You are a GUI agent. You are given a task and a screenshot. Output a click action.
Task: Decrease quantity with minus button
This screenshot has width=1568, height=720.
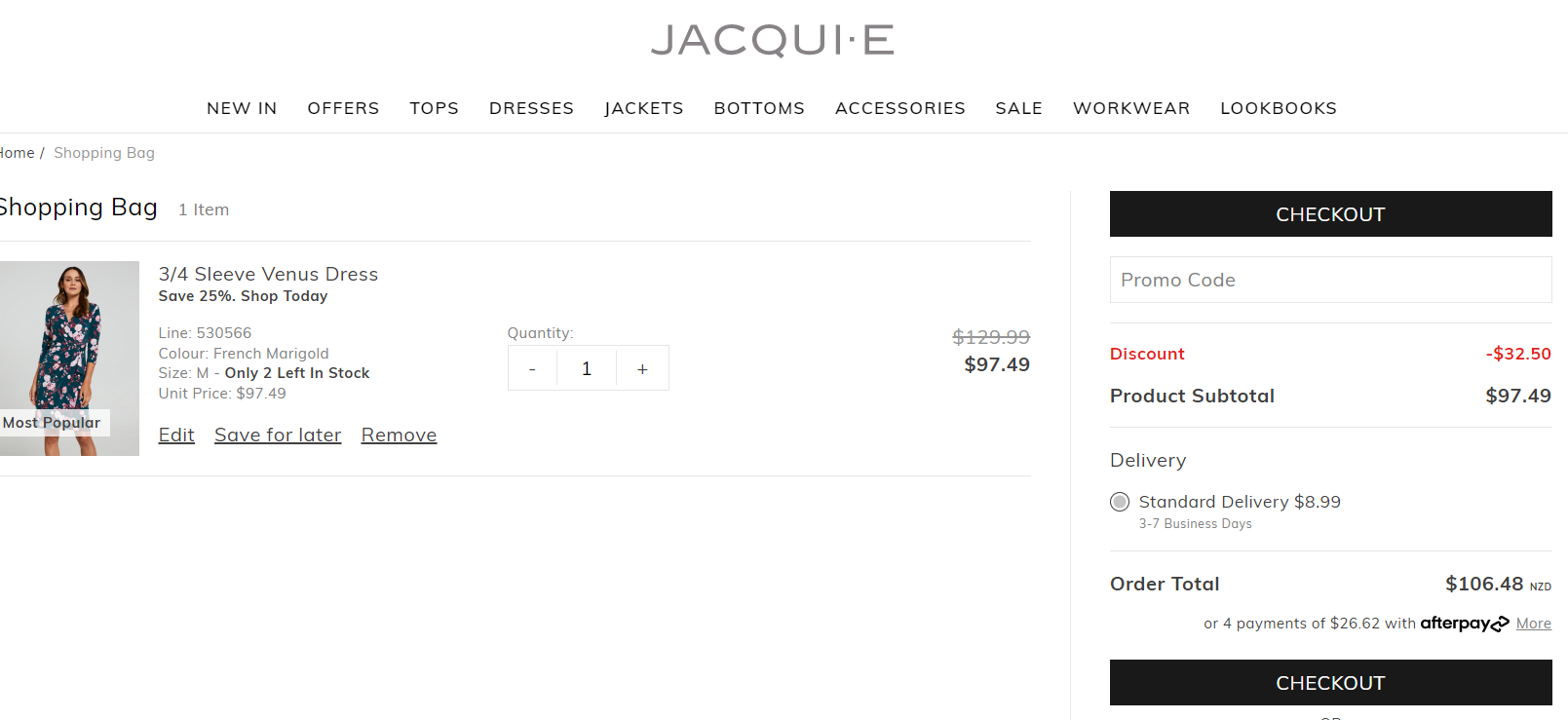[x=532, y=369]
